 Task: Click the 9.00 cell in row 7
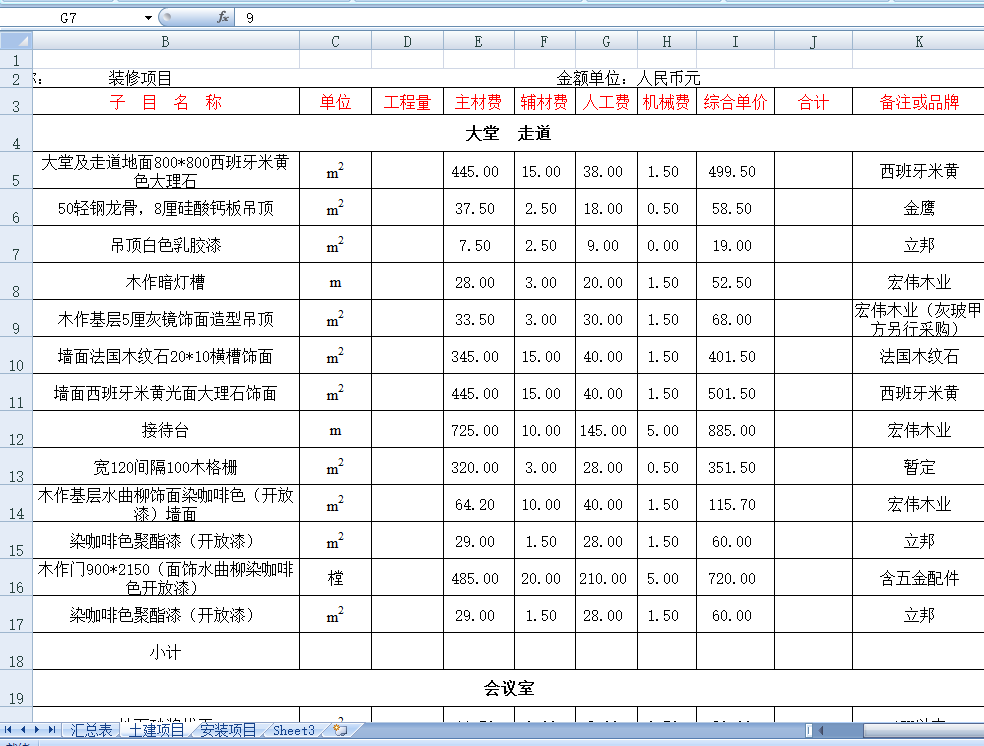(606, 245)
